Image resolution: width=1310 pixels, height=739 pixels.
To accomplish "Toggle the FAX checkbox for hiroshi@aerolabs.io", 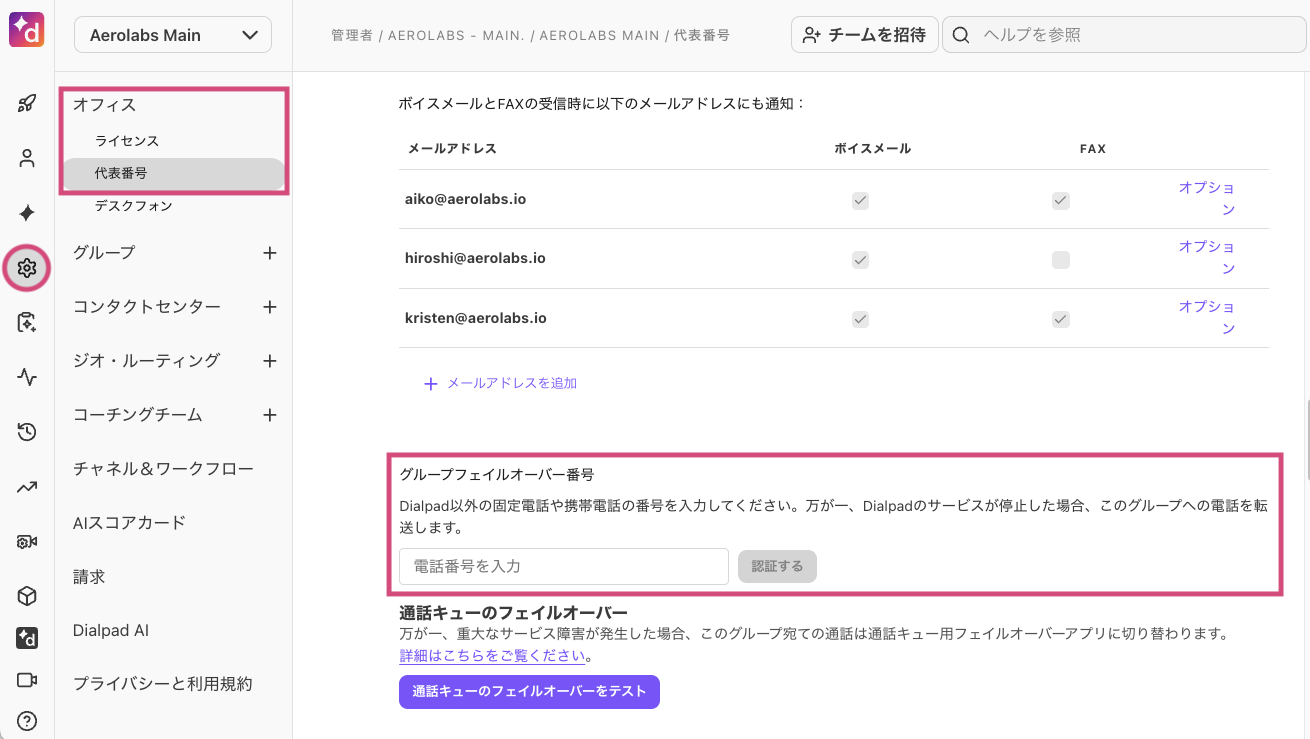I will 1060,259.
